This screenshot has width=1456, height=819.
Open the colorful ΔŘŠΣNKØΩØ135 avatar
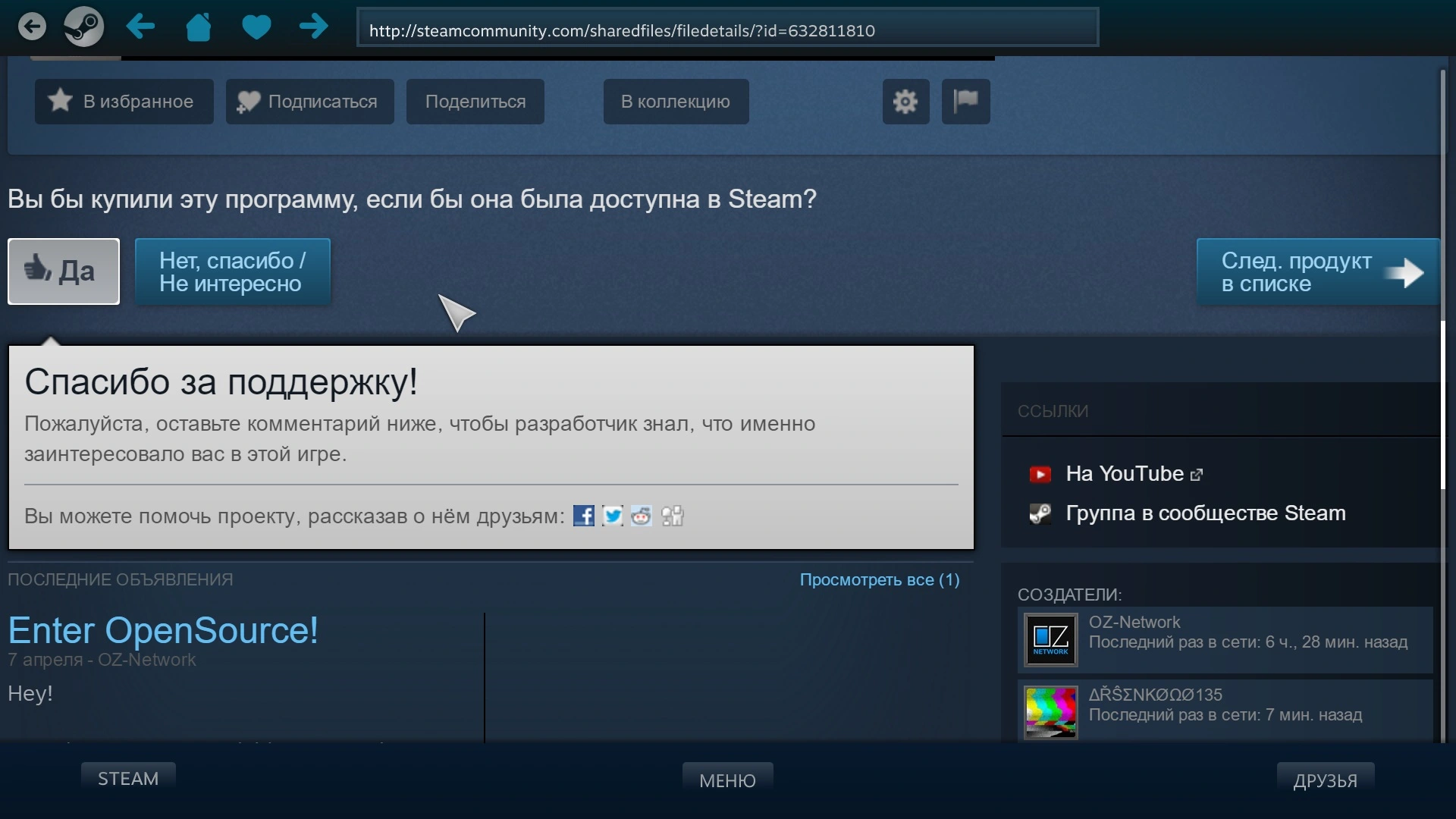[1051, 712]
